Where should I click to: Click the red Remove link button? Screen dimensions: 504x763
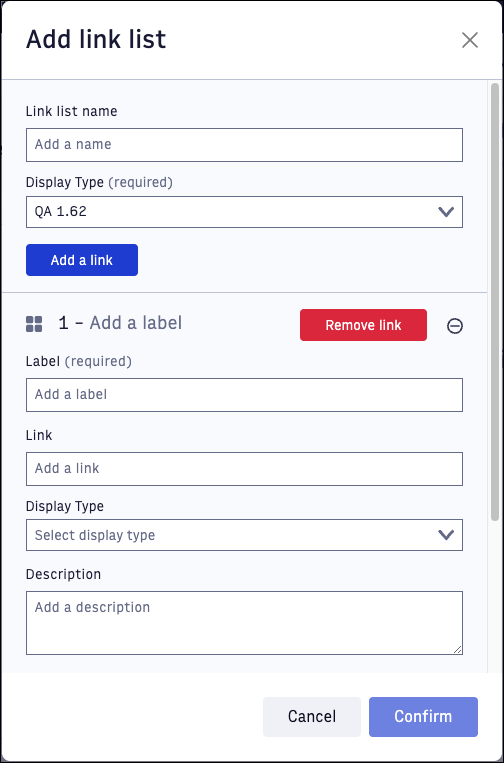pos(363,325)
